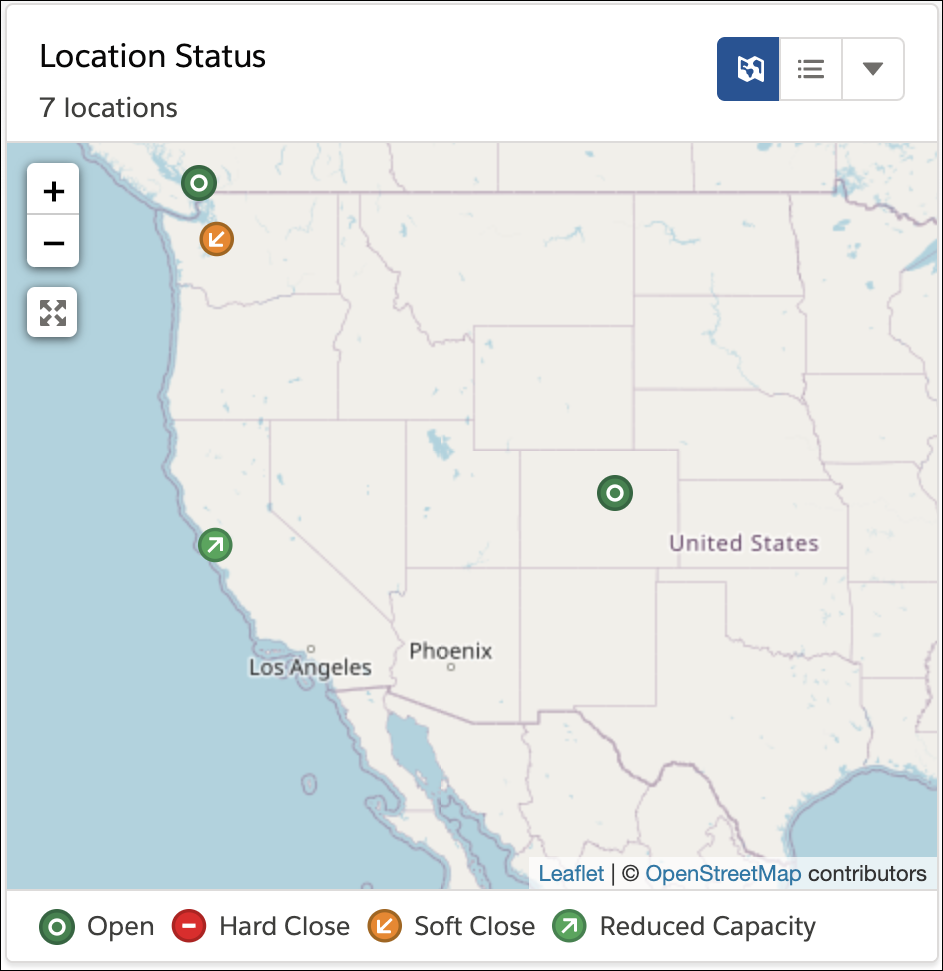The height and width of the screenshot is (971, 943).
Task: Click the fit-to-bounds fullscreen arrows icon
Action: (53, 312)
